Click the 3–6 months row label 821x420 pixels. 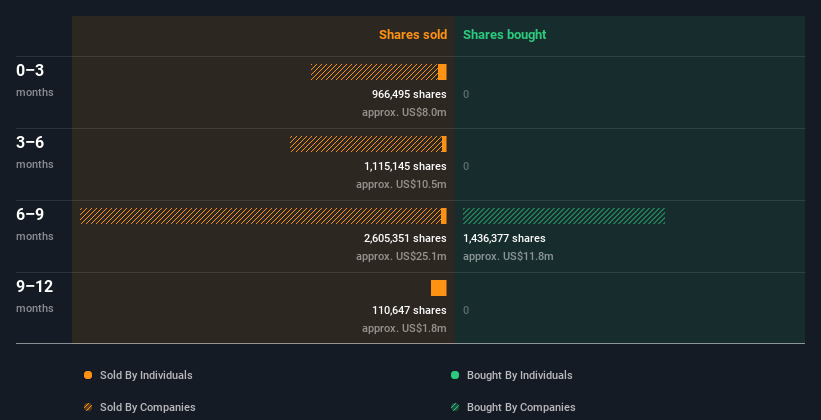tap(35, 152)
